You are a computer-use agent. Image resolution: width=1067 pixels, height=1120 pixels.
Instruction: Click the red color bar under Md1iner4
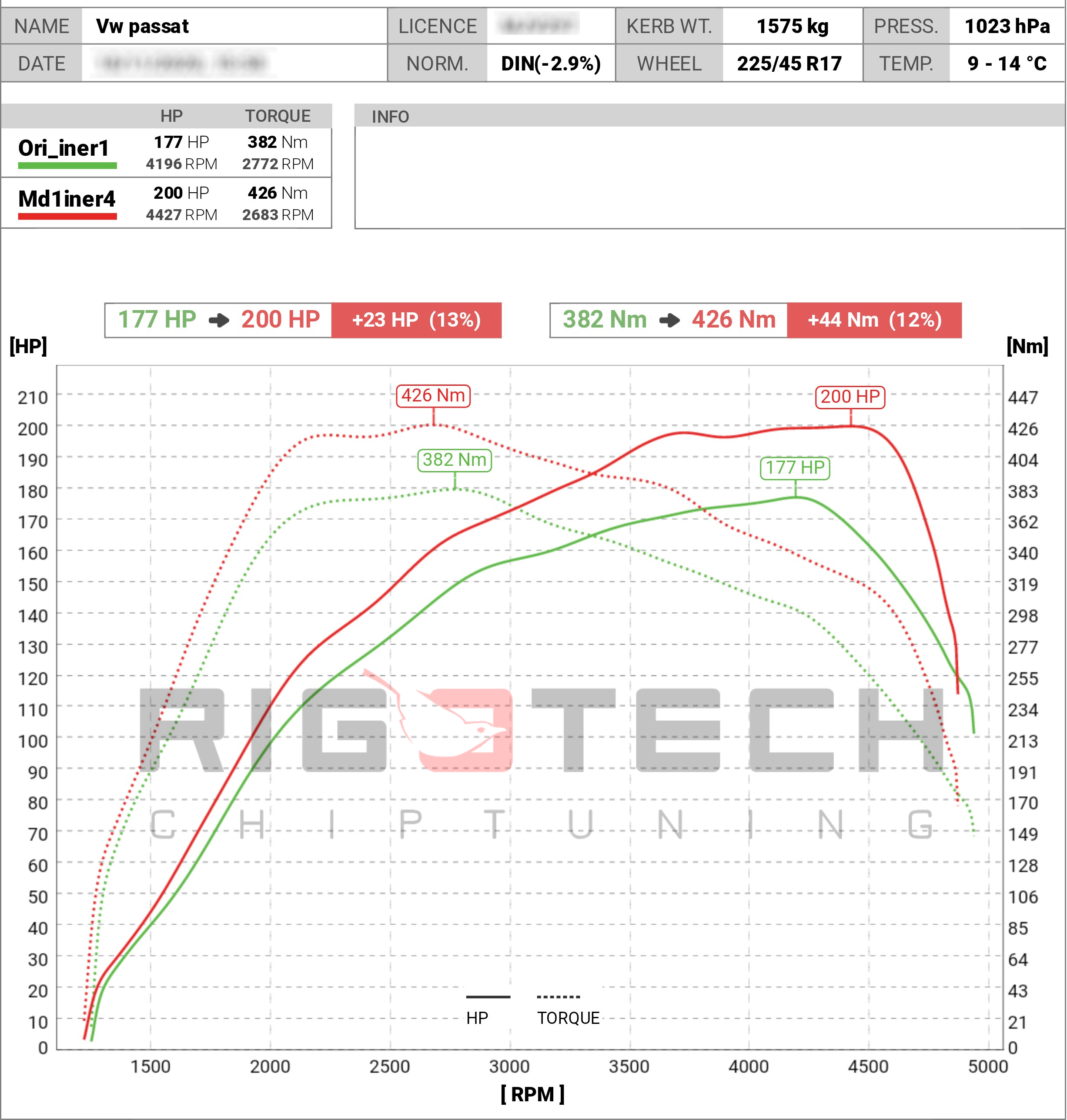coord(68,216)
